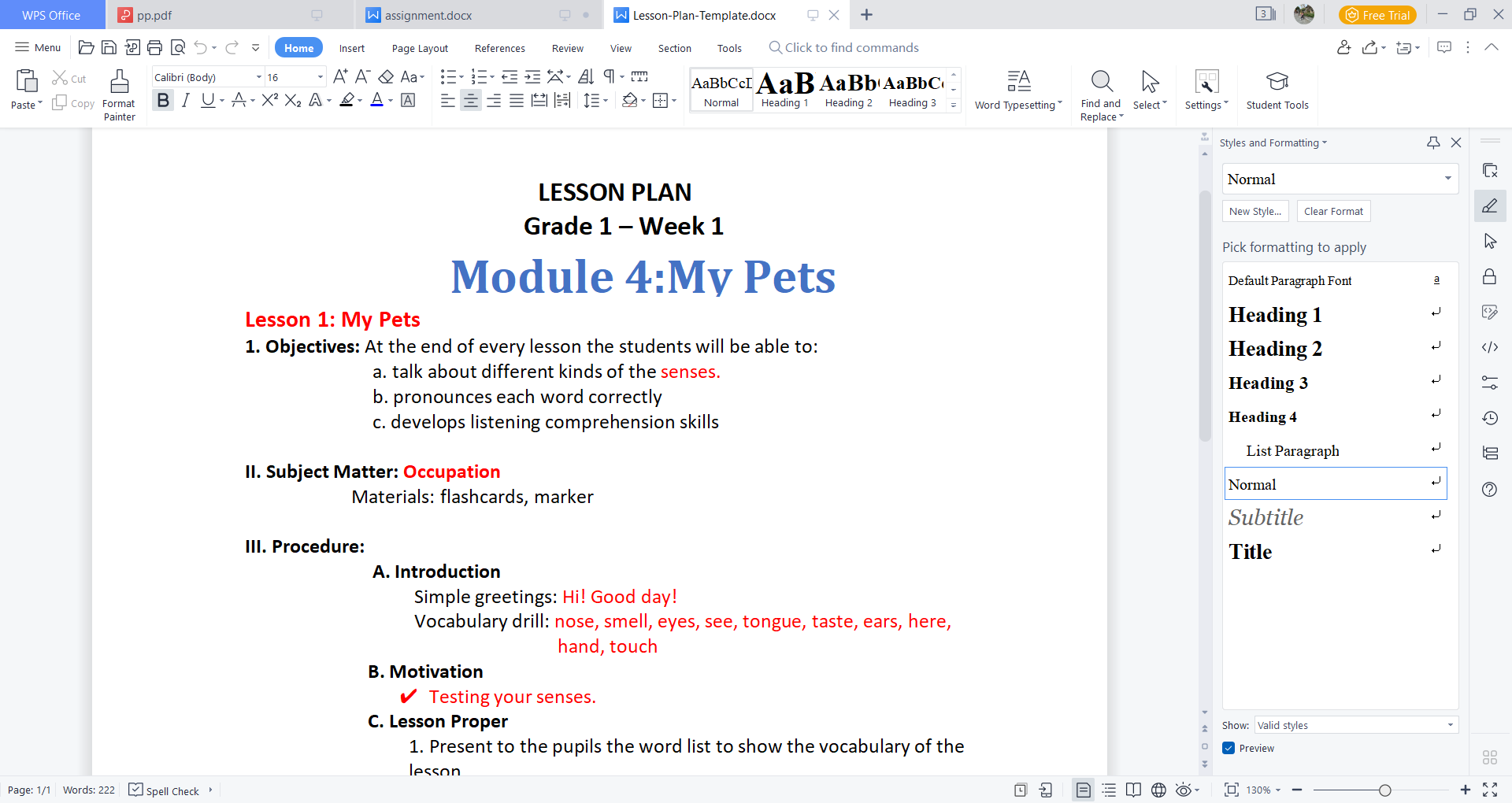Viewport: 1512px width, 803px height.
Task: Clear formatting with the eraser icon
Action: (386, 76)
